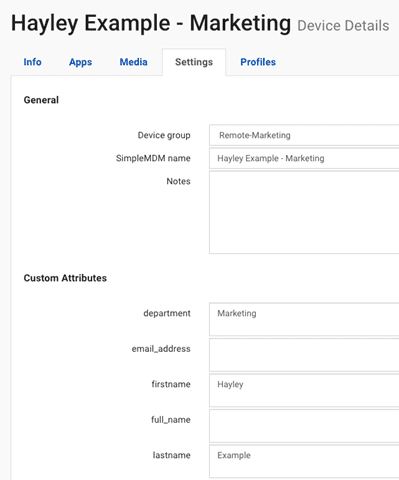Focus the firstname field containing Hayley
This screenshot has width=399, height=480.
(304, 390)
